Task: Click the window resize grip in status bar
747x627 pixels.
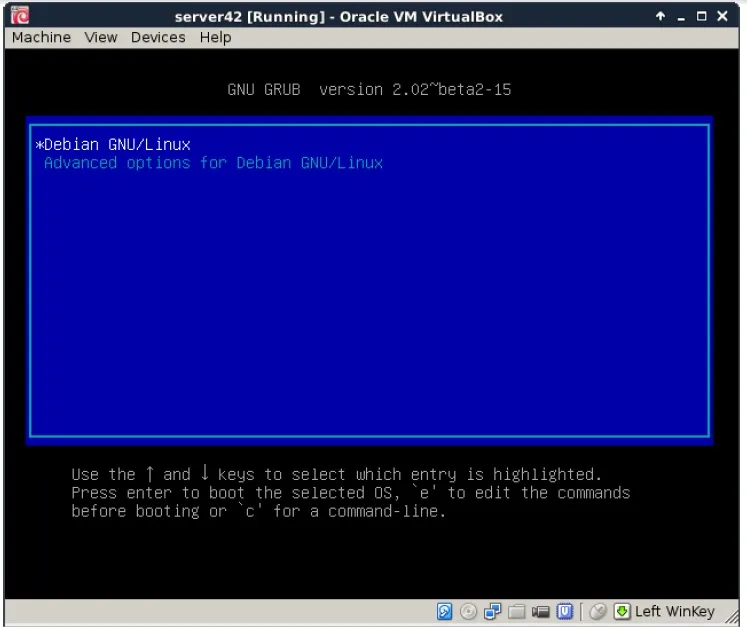Action: click(x=732, y=617)
